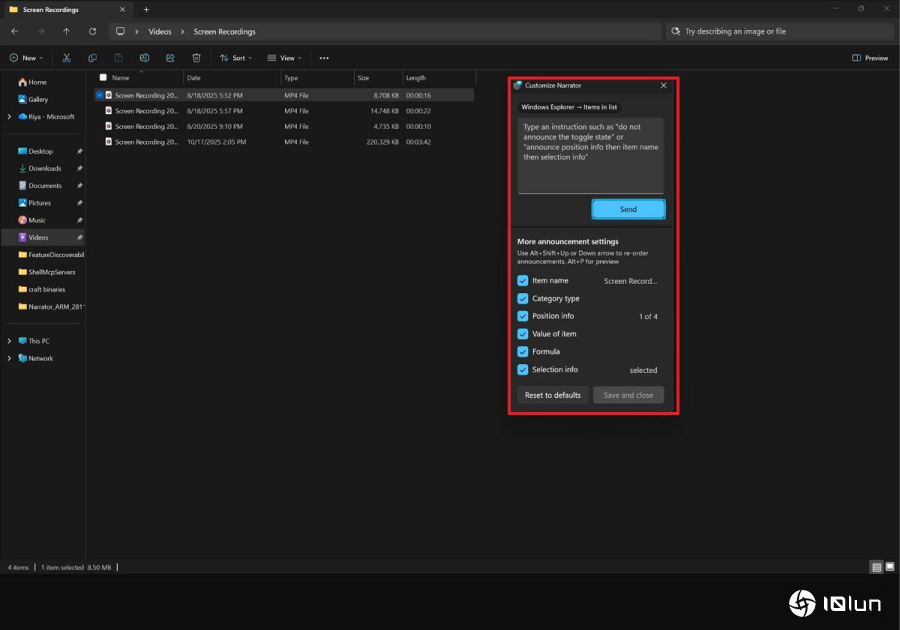Click the Copy icon in toolbar

(93, 58)
